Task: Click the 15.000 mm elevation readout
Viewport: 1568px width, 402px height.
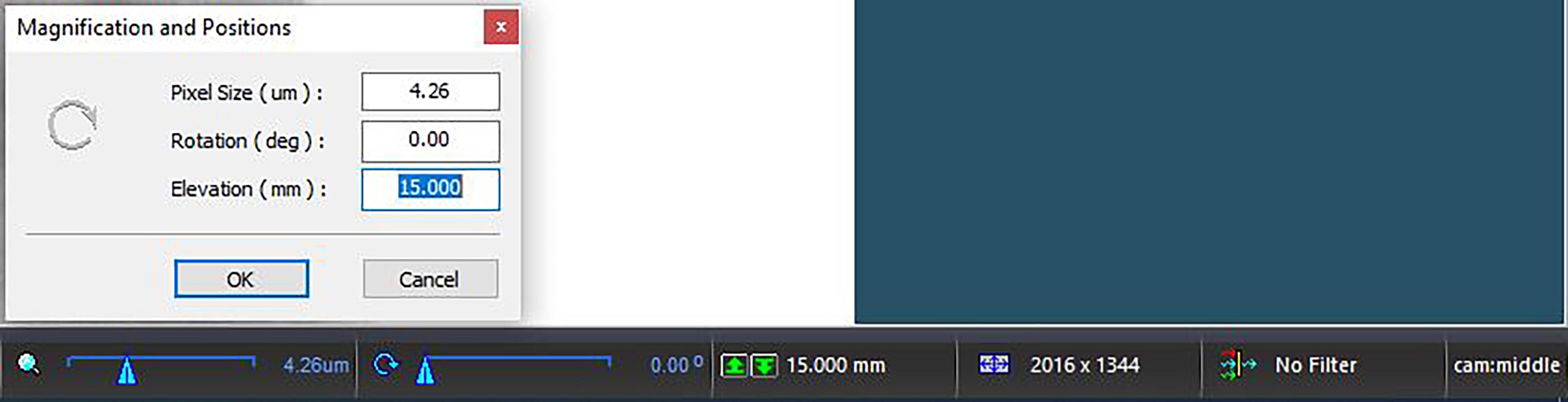Action: coord(836,365)
